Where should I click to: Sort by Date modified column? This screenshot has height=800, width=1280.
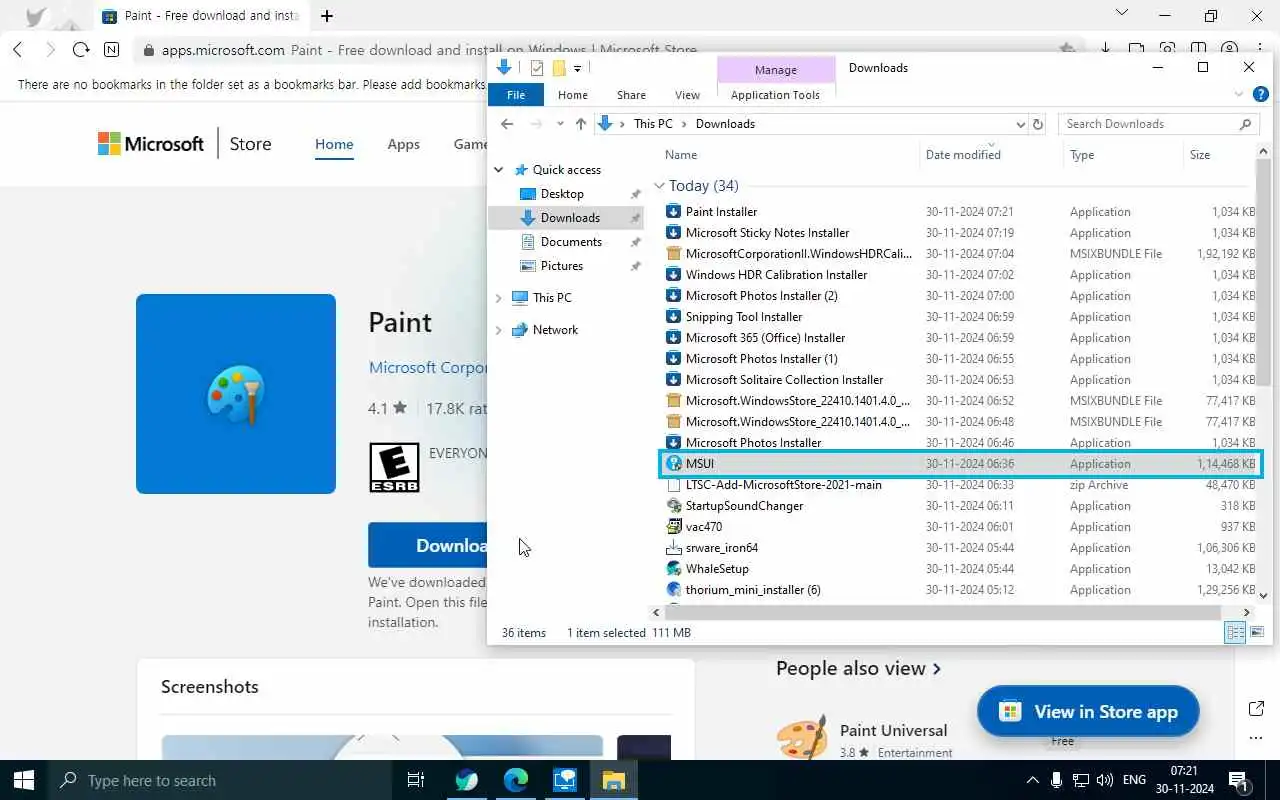click(x=963, y=155)
